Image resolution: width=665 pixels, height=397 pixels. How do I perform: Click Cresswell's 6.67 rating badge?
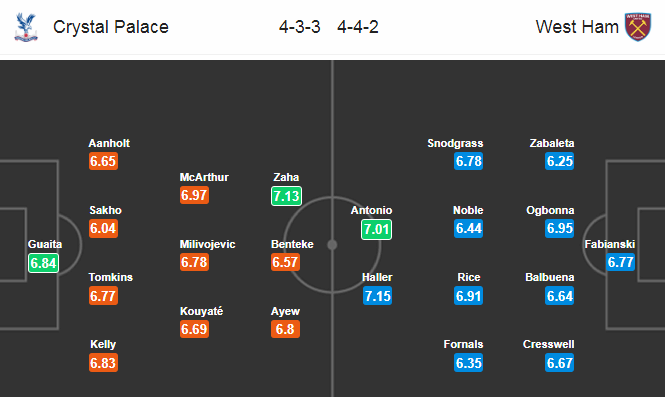click(x=559, y=363)
